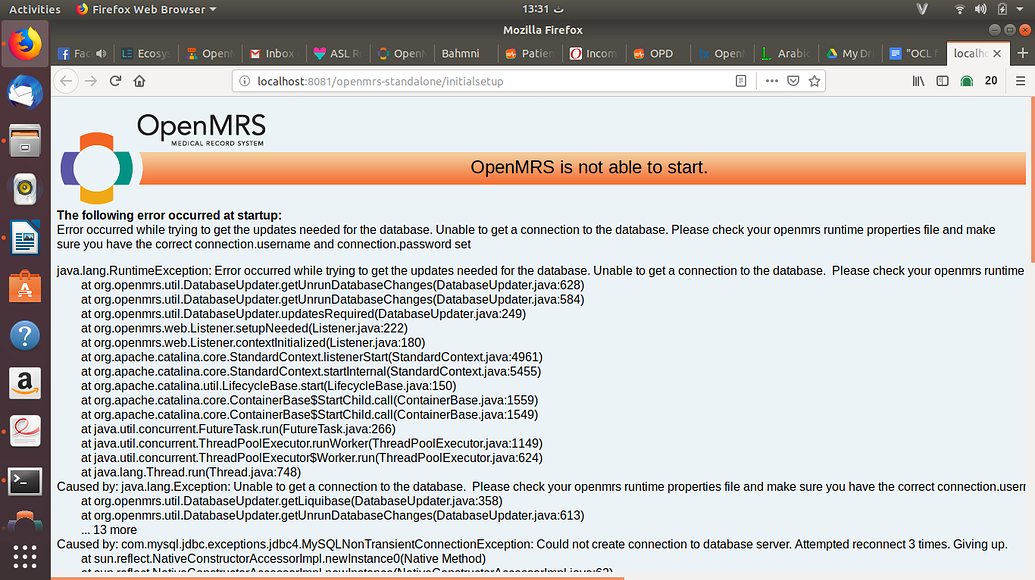Open the mail client from the dock
Image resolution: width=1035 pixels, height=580 pixels.
pos(24,92)
